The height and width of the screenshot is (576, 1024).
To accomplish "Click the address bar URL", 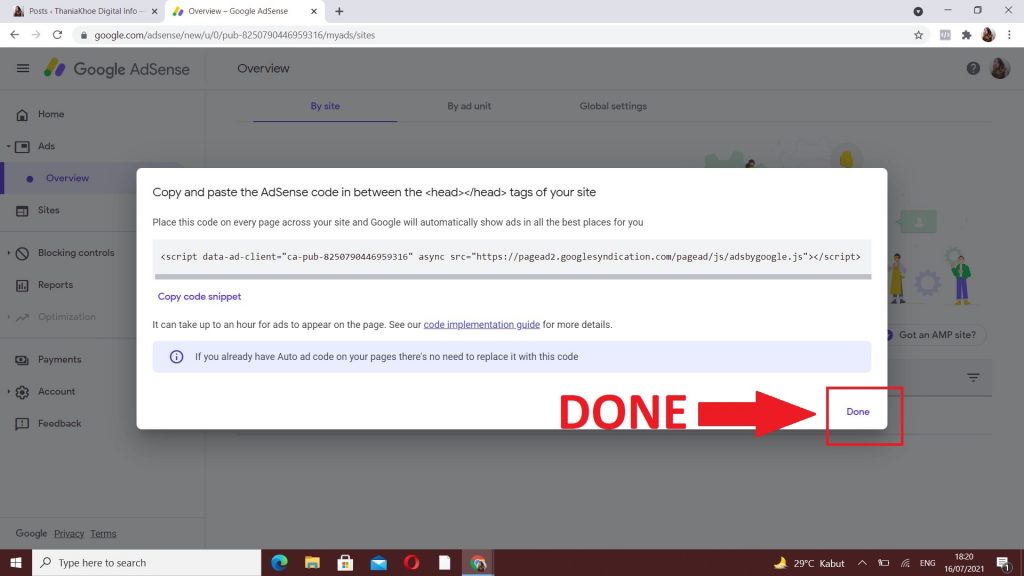I will click(x=234, y=35).
